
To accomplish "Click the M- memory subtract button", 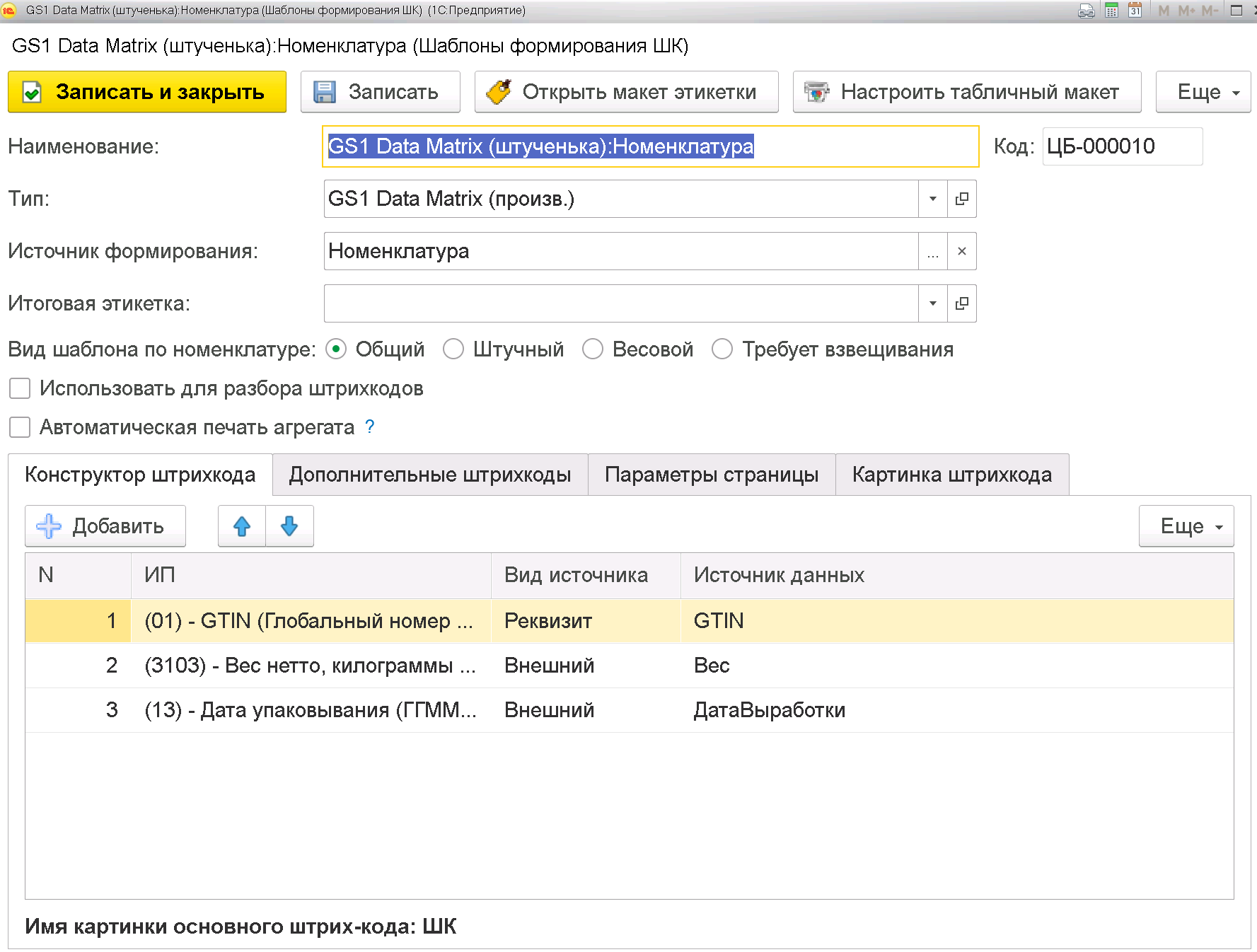I will coord(1210,11).
